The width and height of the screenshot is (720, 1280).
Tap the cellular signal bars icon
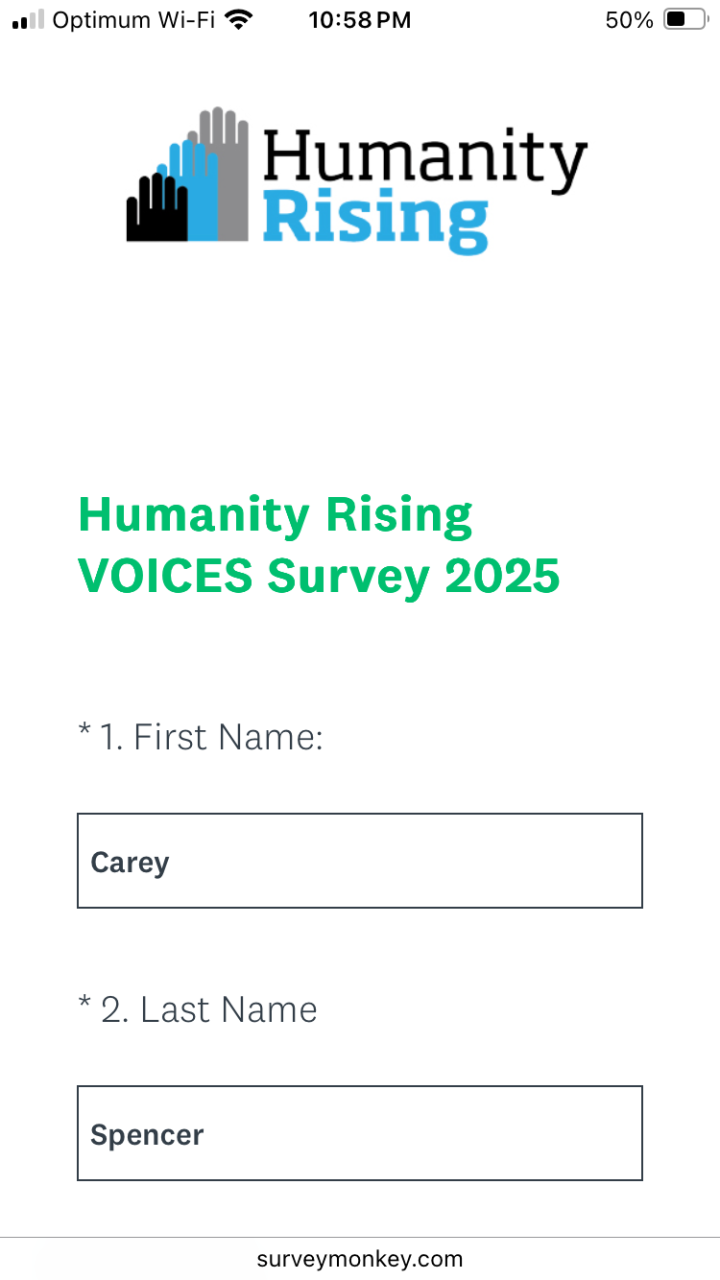pyautogui.click(x=28, y=20)
